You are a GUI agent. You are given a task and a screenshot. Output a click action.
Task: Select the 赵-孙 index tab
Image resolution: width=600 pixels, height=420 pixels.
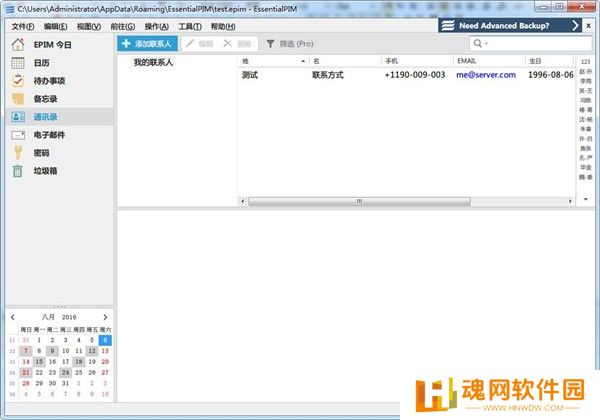[585, 72]
